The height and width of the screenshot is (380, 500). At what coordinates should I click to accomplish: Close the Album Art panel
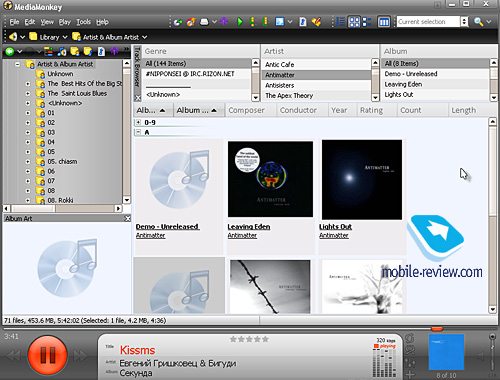coord(127,218)
